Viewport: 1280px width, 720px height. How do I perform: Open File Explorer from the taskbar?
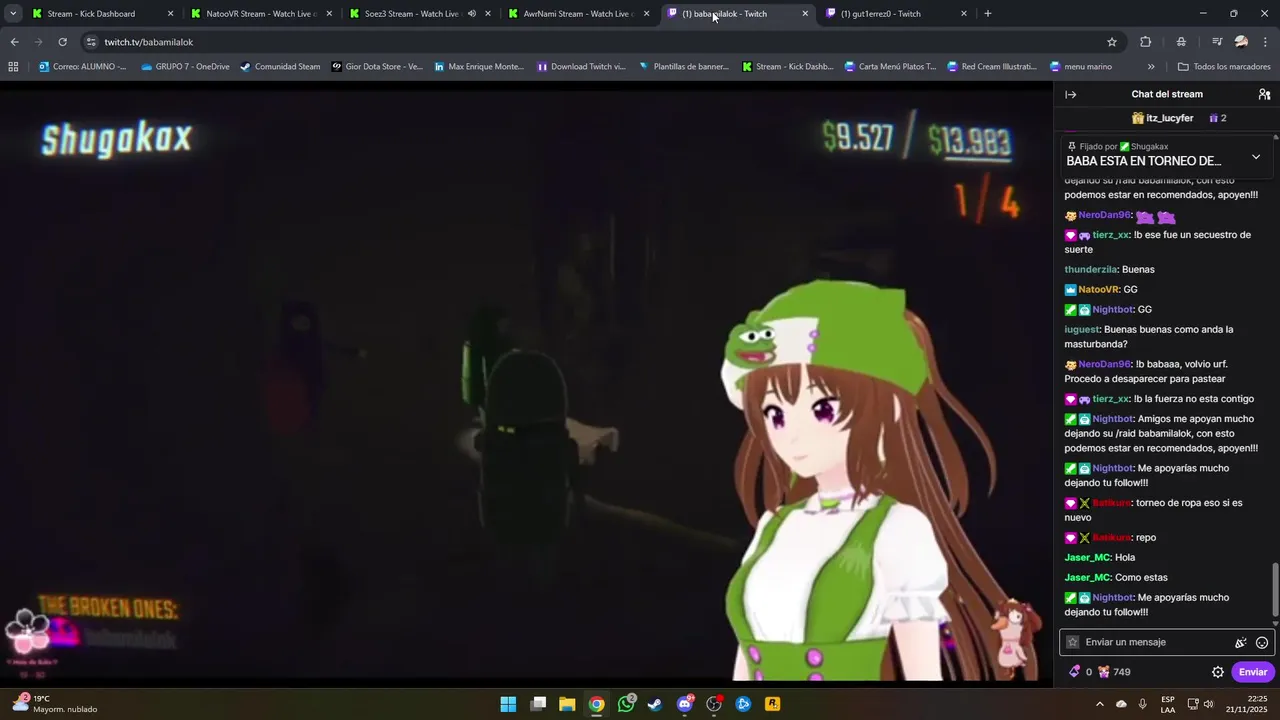coord(567,704)
